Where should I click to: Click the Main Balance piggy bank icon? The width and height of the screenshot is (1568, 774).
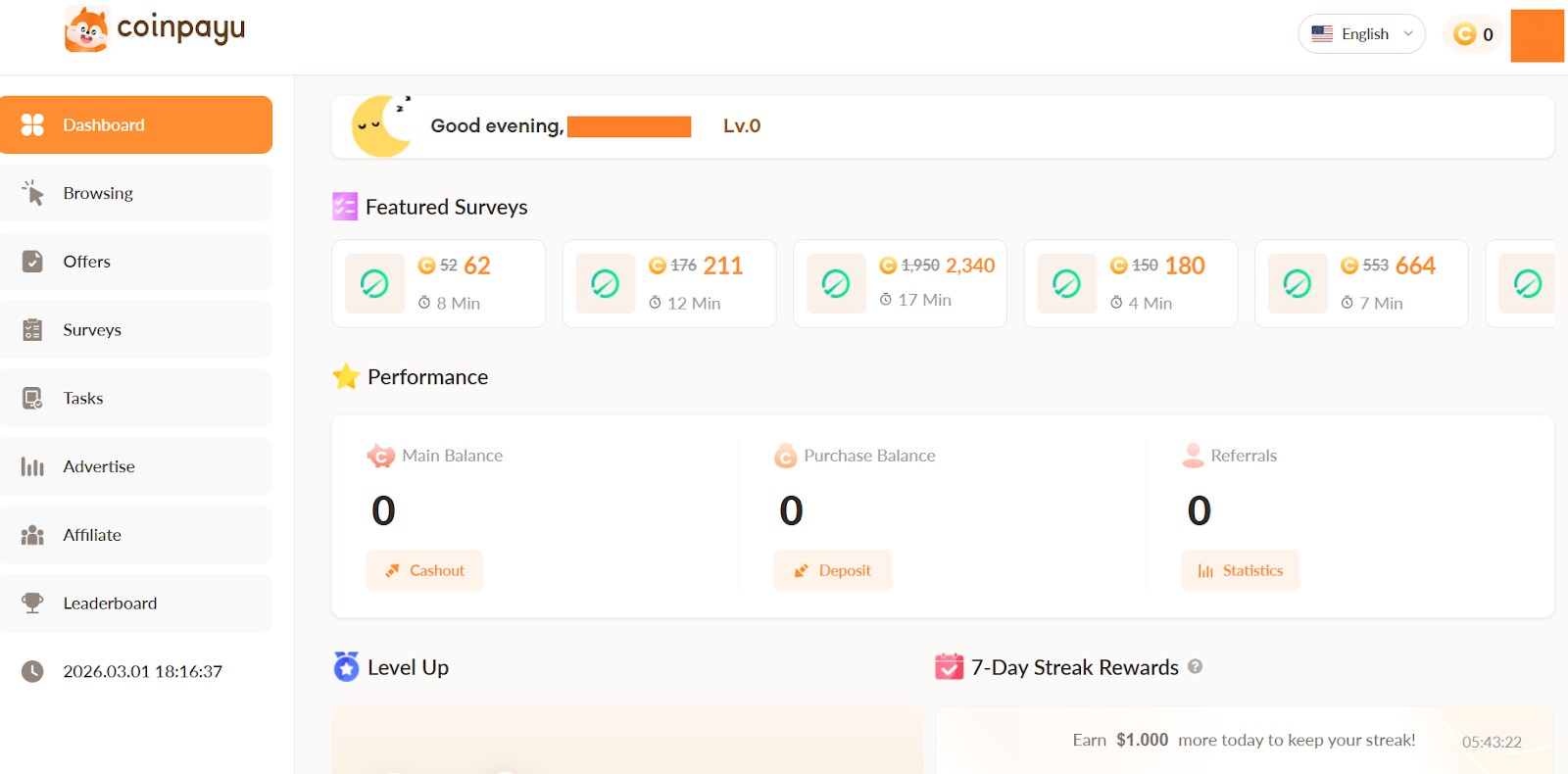[x=380, y=456]
